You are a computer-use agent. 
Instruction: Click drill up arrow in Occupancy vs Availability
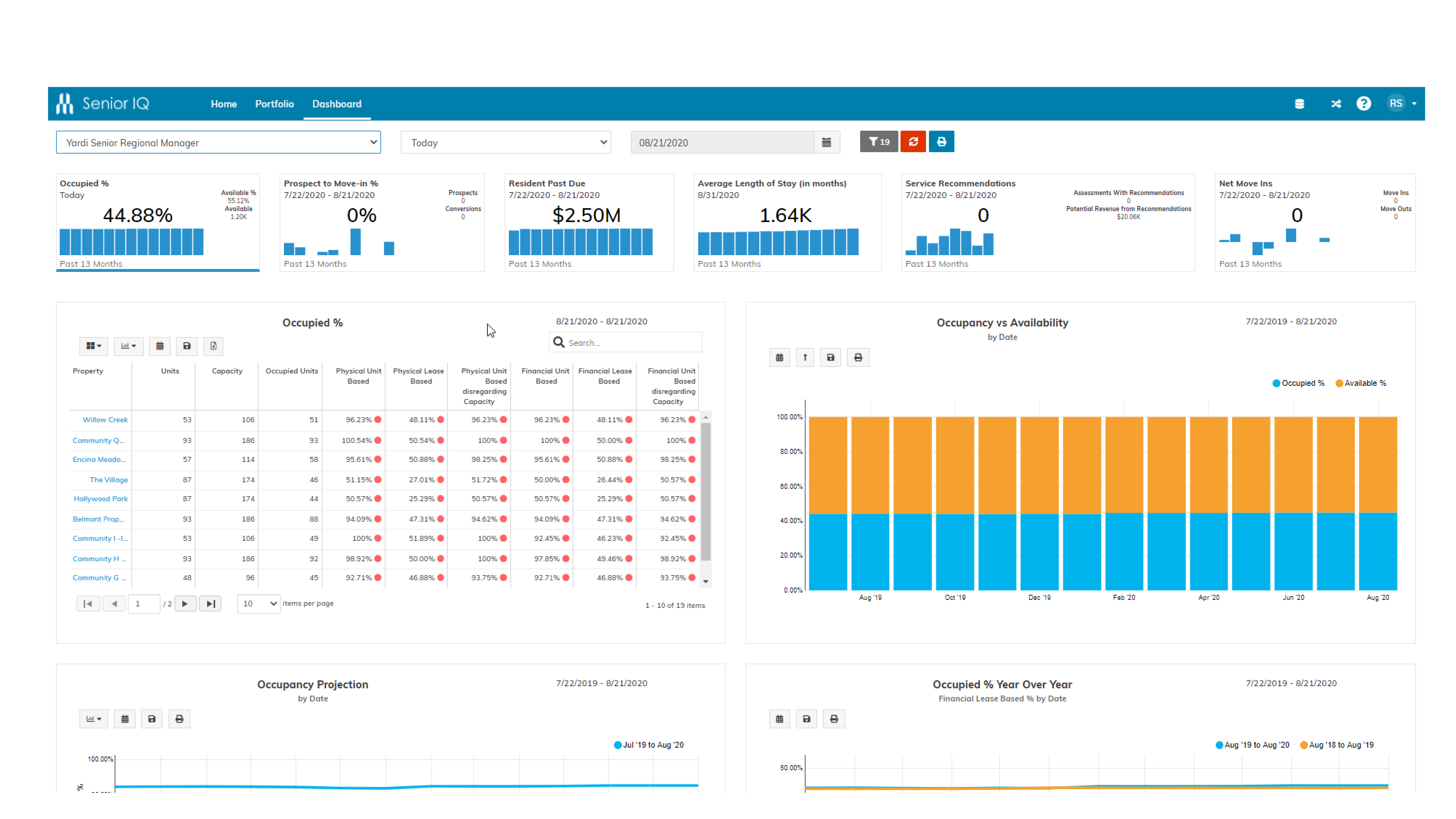click(x=805, y=357)
